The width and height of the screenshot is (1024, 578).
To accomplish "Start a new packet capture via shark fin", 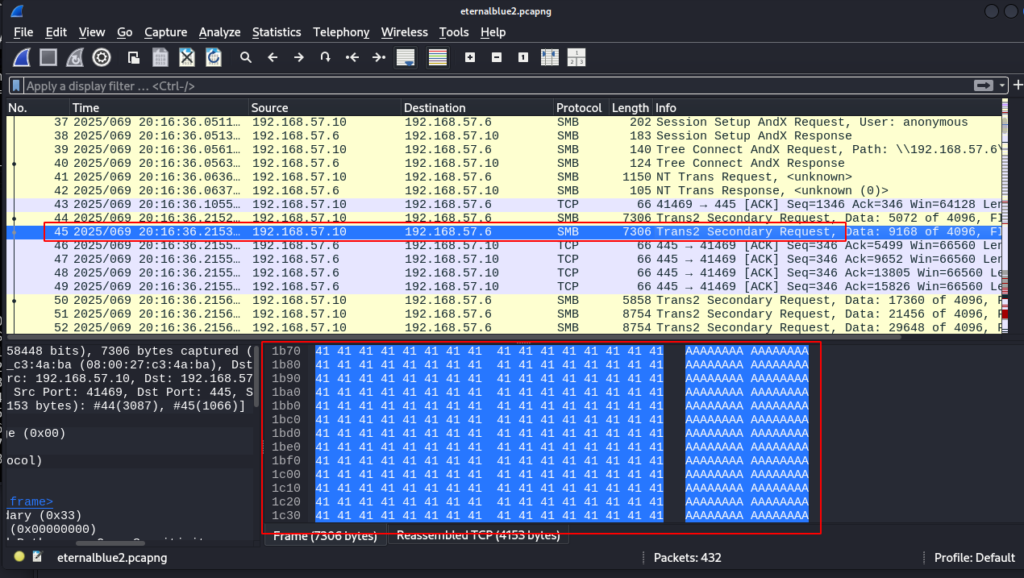I will [22, 57].
